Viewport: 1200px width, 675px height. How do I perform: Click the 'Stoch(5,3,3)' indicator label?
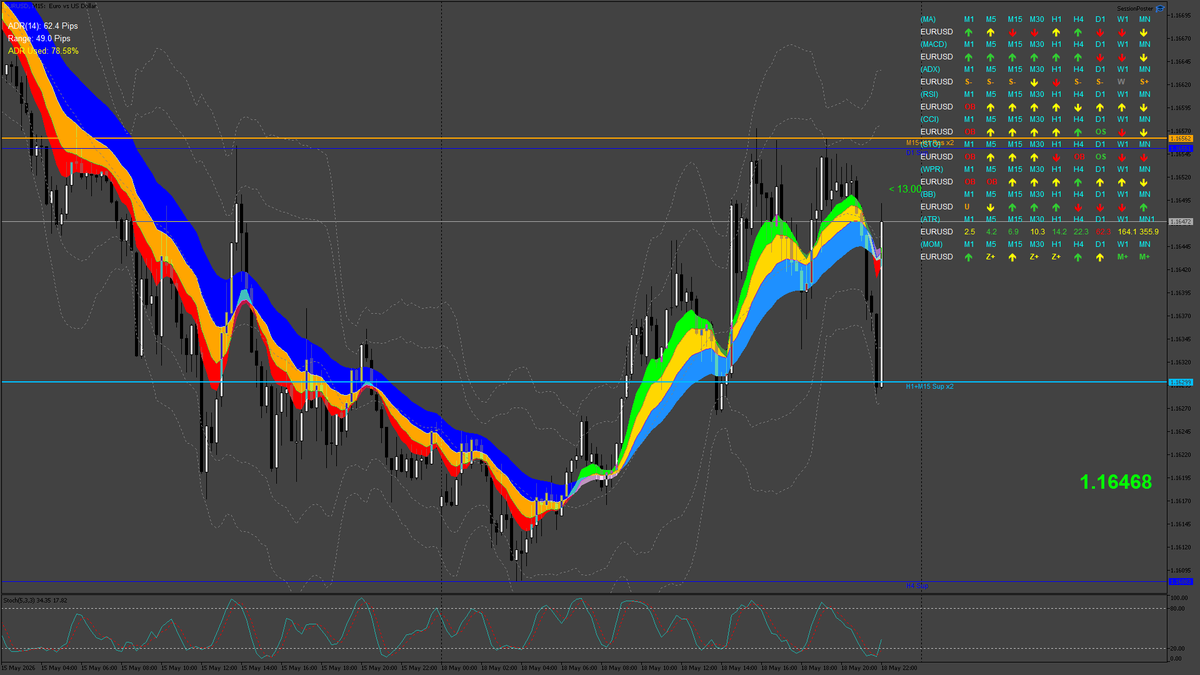point(20,600)
